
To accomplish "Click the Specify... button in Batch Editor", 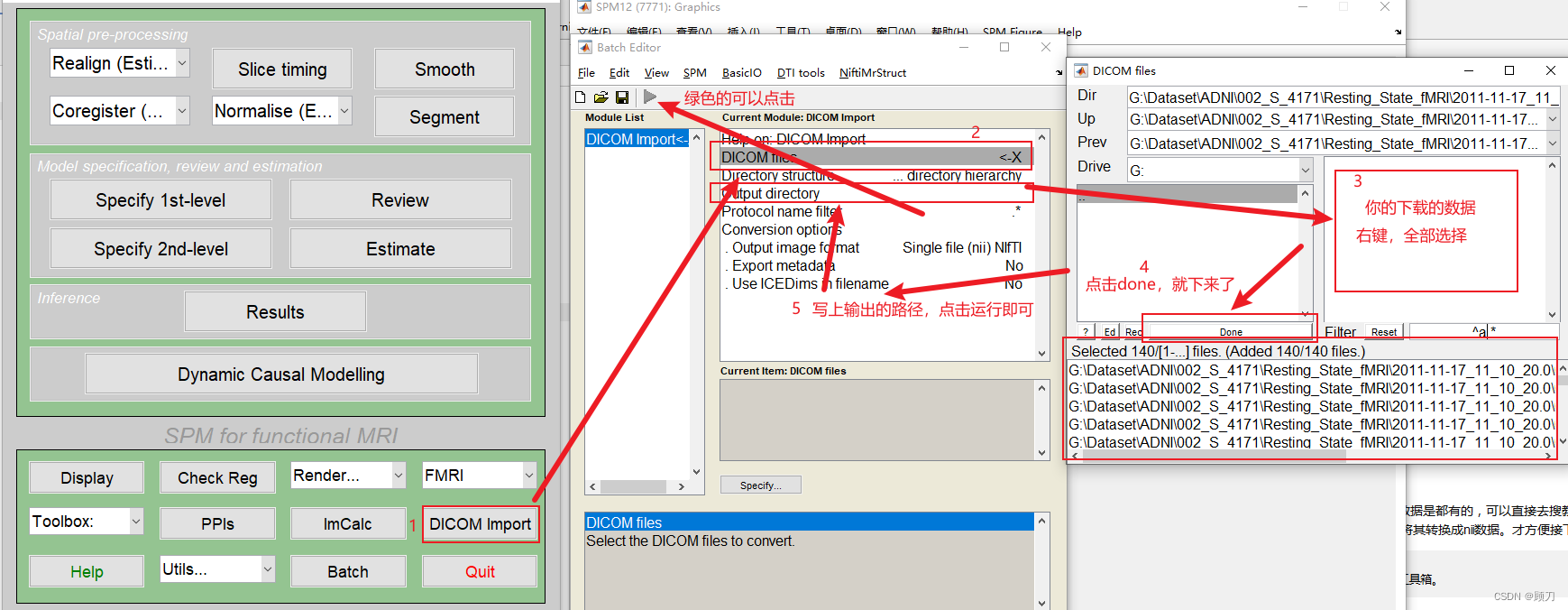I will [760, 485].
